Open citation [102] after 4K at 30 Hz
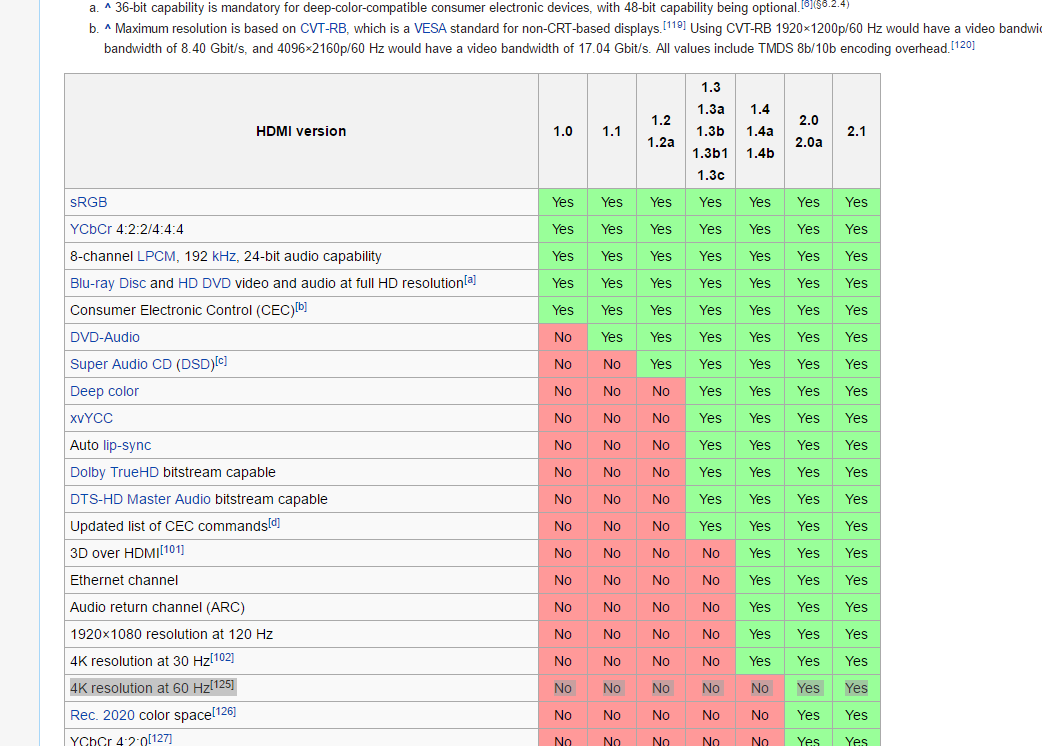Screen dimensions: 1042x746 click(x=222, y=658)
